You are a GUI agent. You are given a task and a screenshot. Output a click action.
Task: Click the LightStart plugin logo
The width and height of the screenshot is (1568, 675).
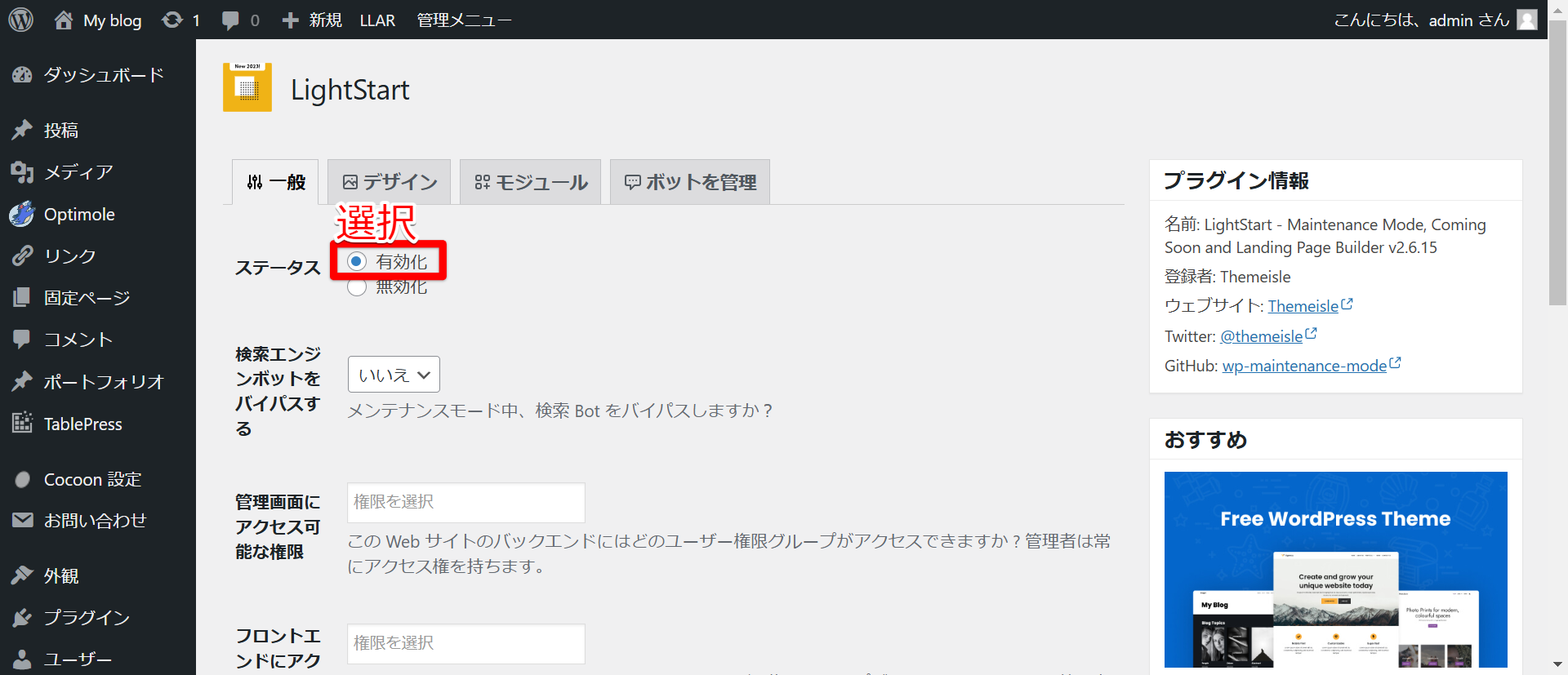[247, 87]
